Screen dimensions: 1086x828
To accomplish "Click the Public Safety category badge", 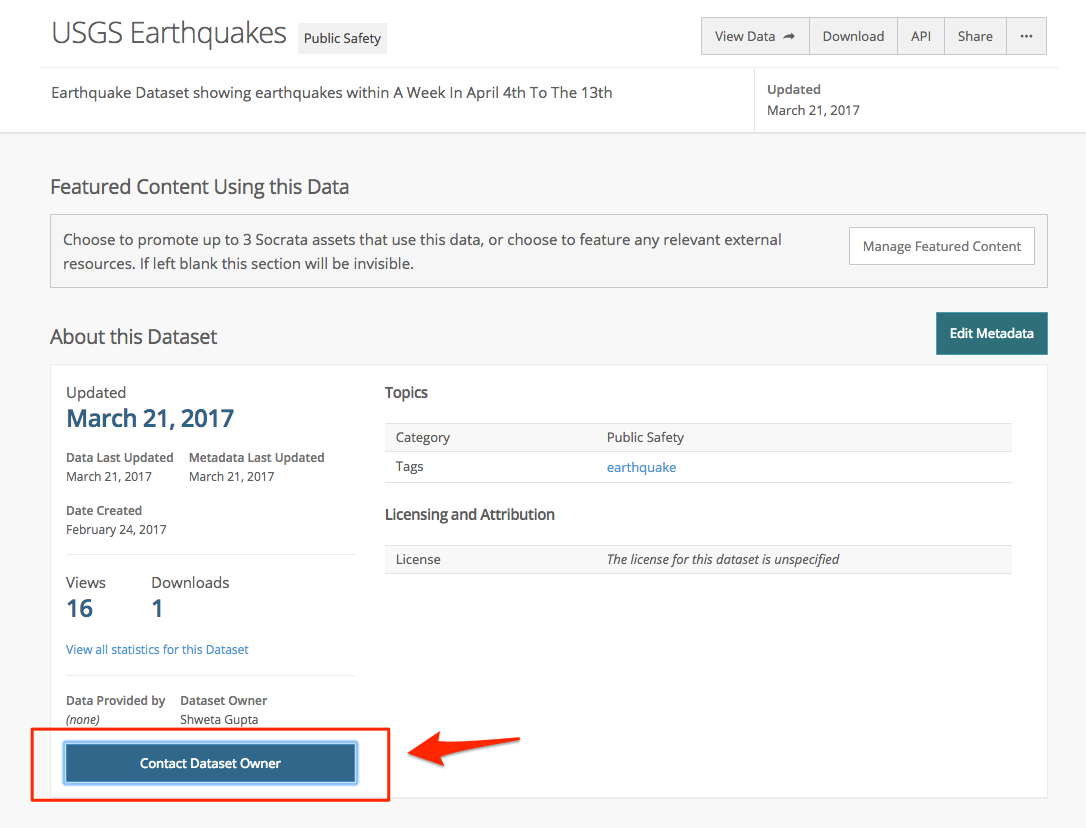I will 342,38.
